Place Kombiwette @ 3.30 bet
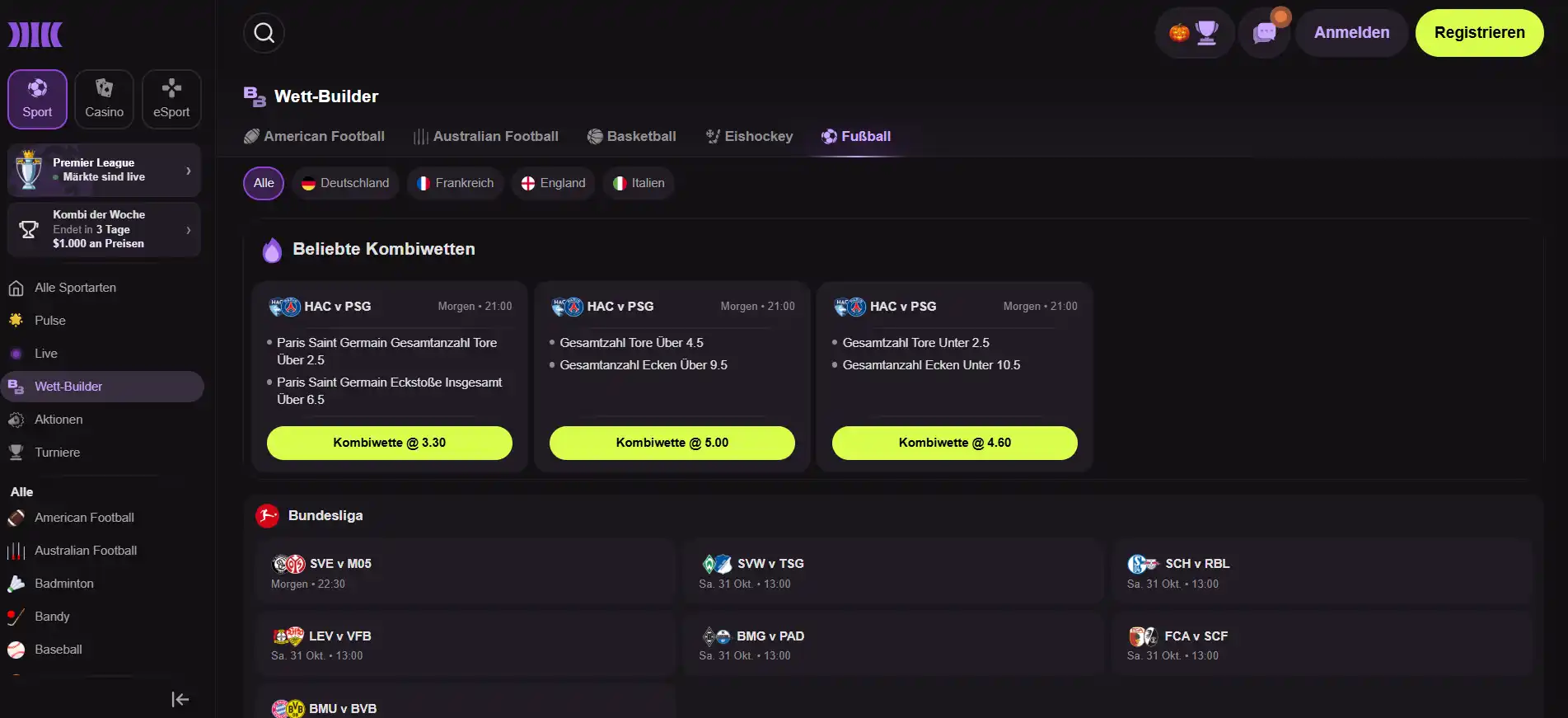 [390, 443]
